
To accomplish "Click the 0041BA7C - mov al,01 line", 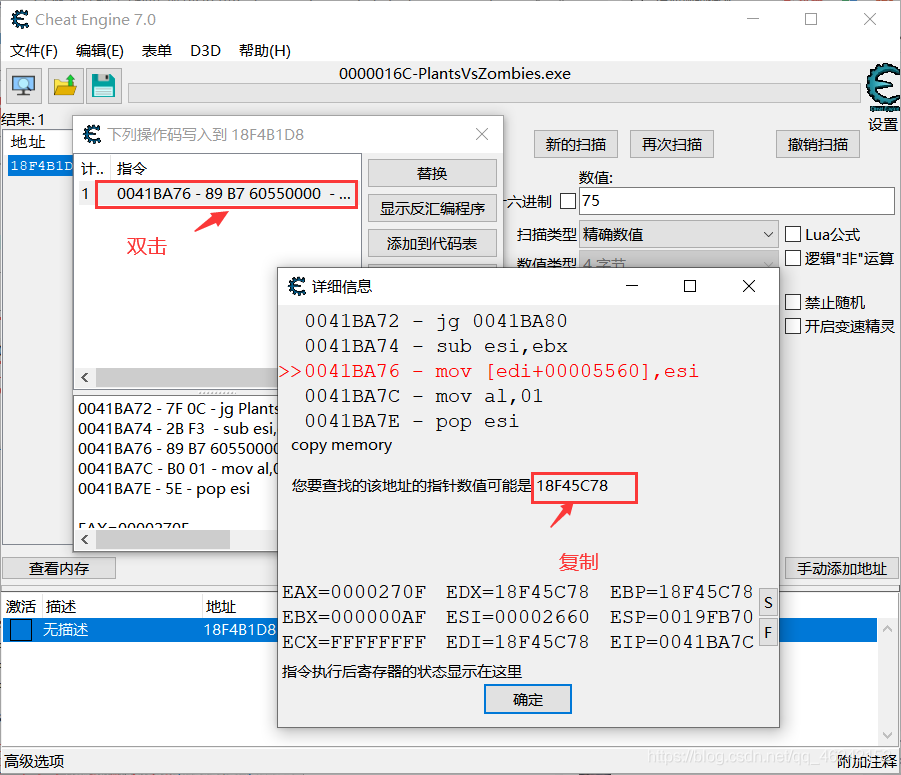I will click(424, 396).
